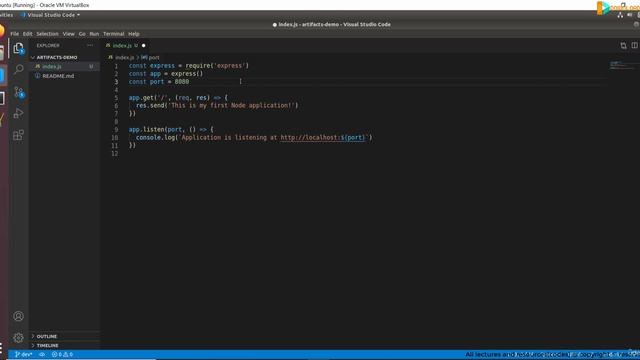Follow the http://localhost link in code
Viewport: 640px width, 360px height.
point(323,138)
